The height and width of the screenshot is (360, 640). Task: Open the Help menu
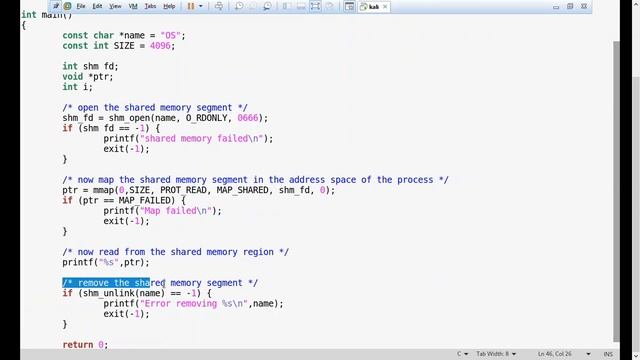tap(169, 6)
